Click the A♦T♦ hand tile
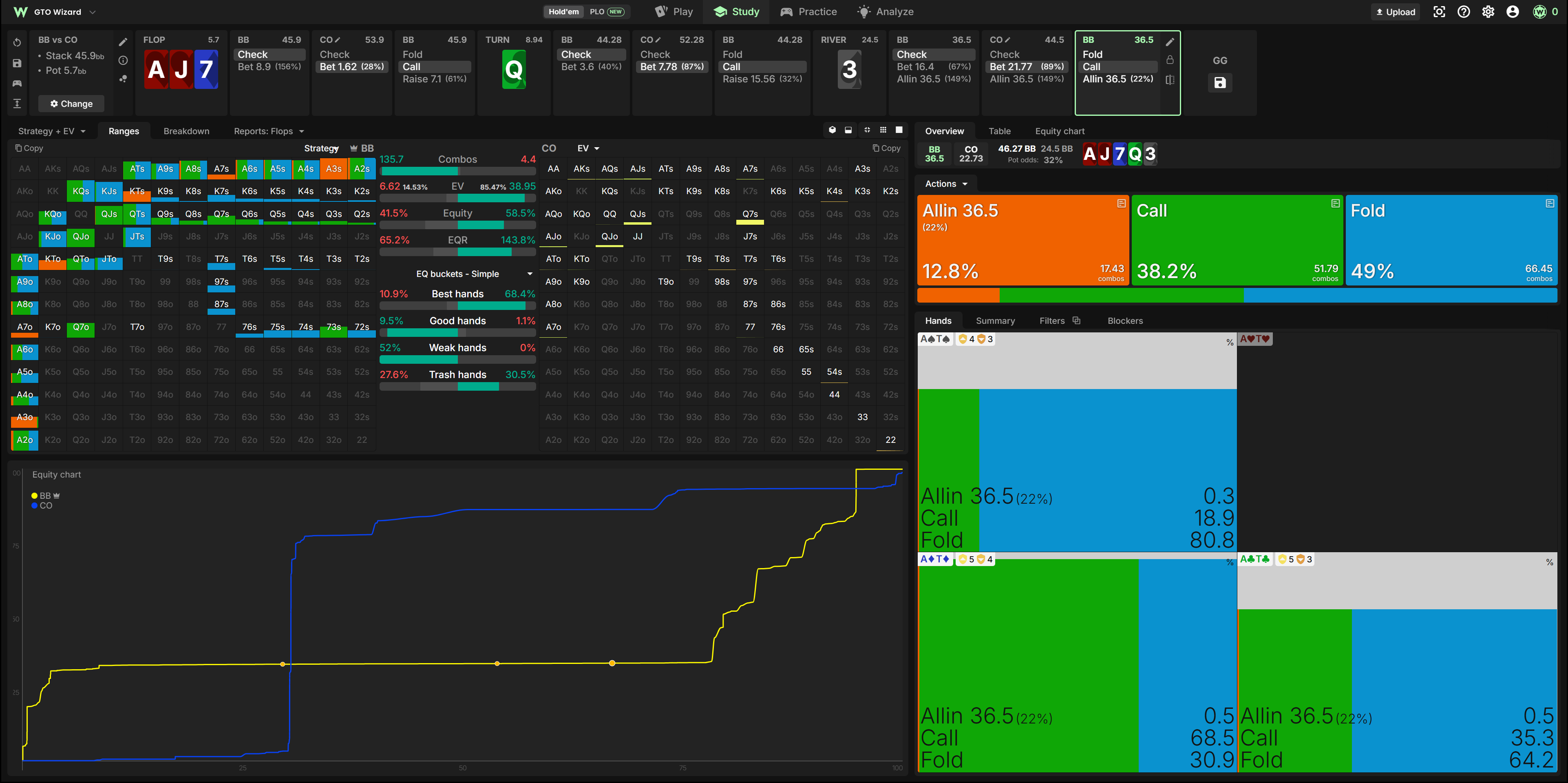1568x783 pixels. pos(1077,662)
